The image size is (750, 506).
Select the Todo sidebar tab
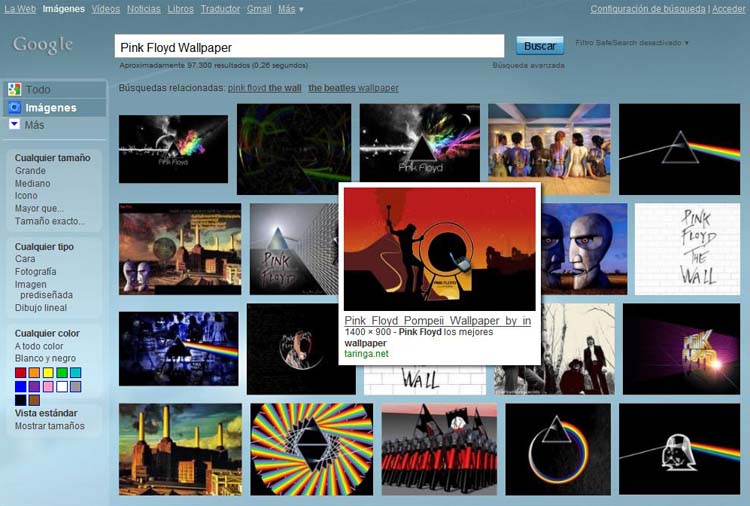[x=55, y=89]
